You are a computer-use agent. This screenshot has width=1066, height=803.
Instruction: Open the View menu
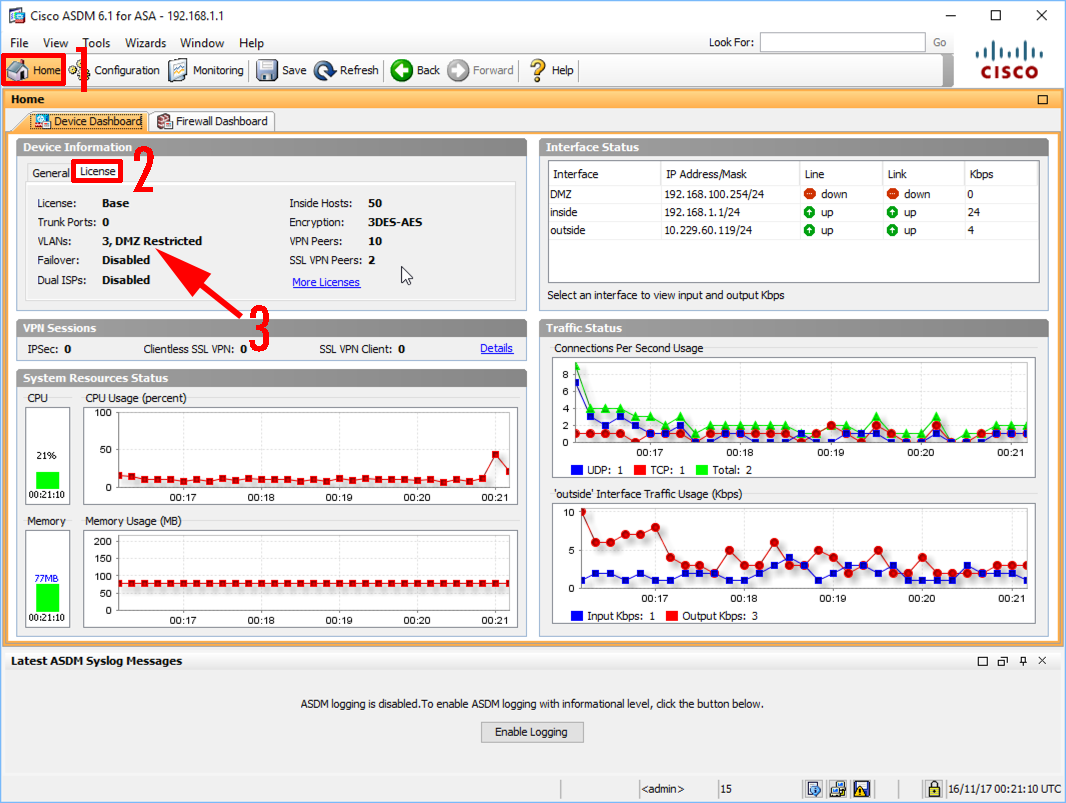point(55,43)
